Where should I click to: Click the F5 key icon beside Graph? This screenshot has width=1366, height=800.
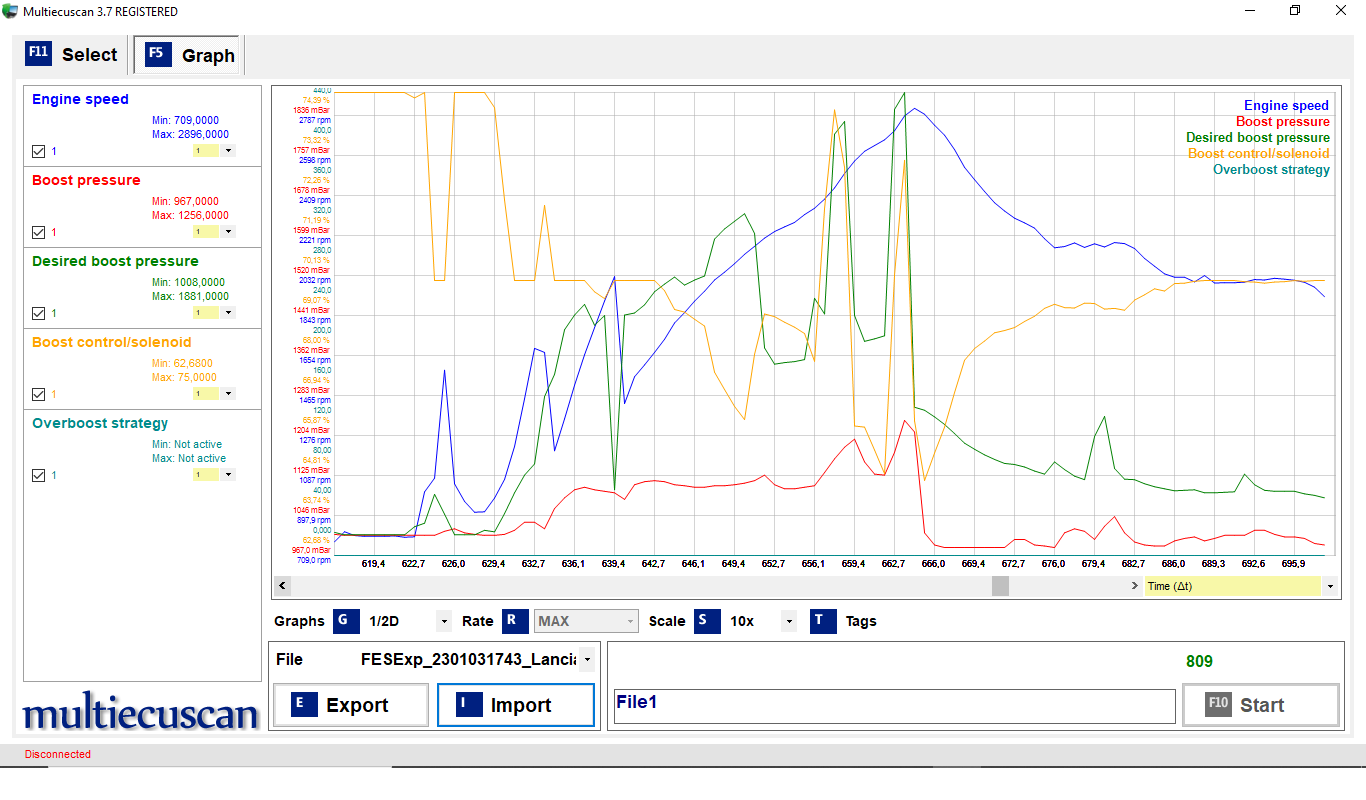pyautogui.click(x=157, y=54)
